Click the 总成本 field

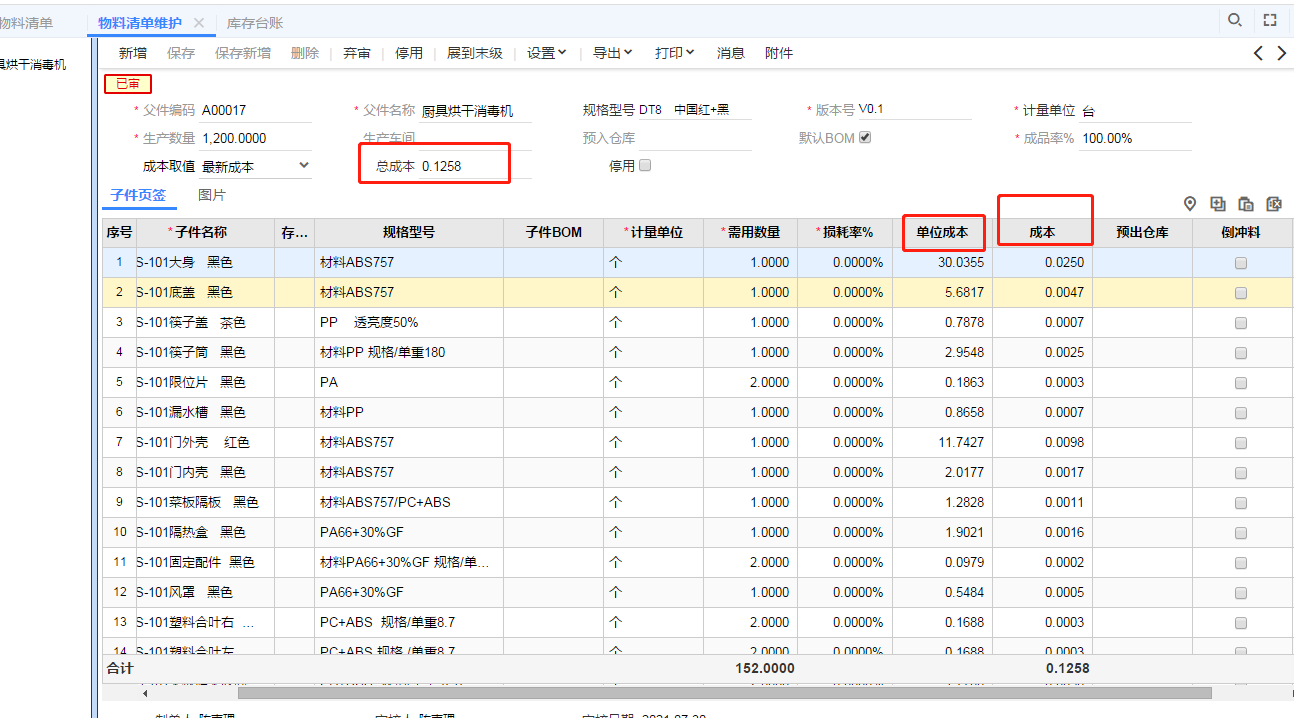coord(476,166)
